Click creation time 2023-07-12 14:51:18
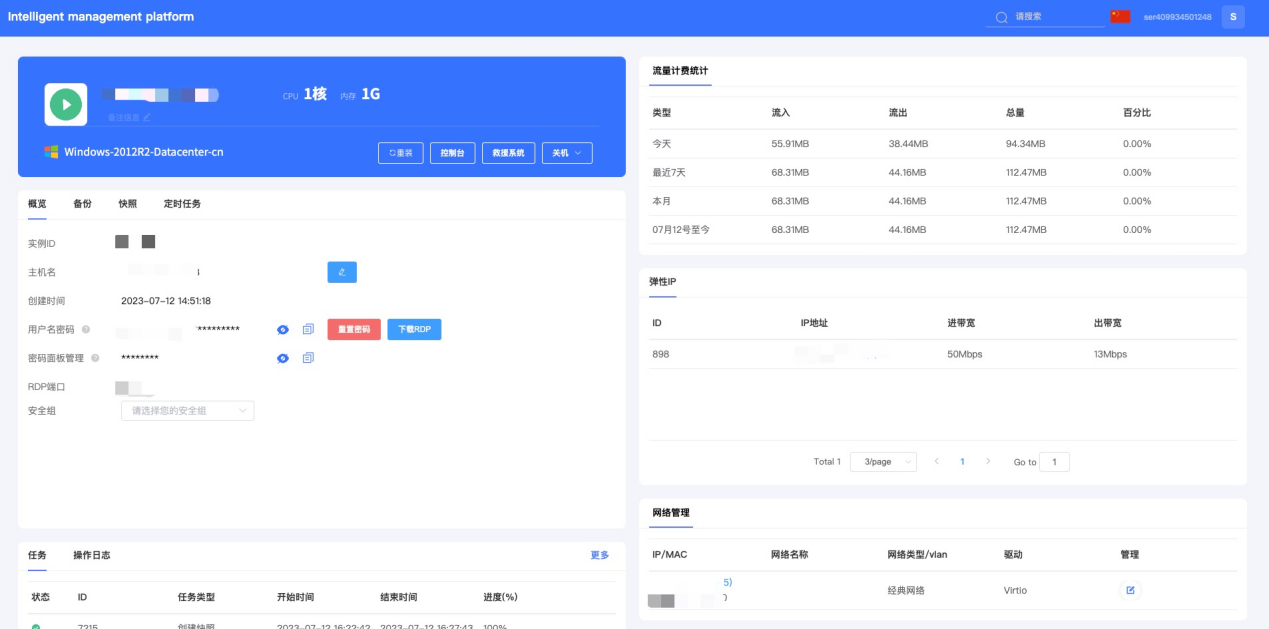 [x=166, y=301]
